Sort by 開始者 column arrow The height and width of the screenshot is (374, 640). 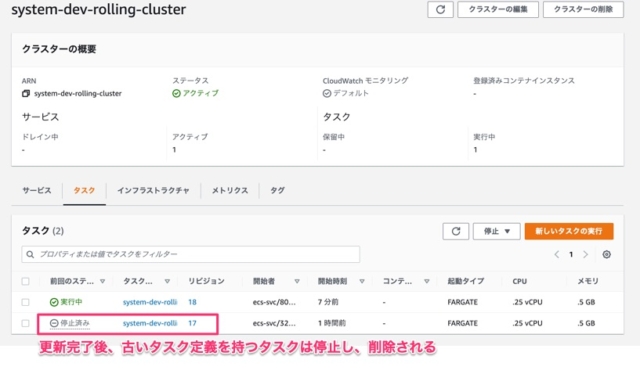click(x=297, y=281)
